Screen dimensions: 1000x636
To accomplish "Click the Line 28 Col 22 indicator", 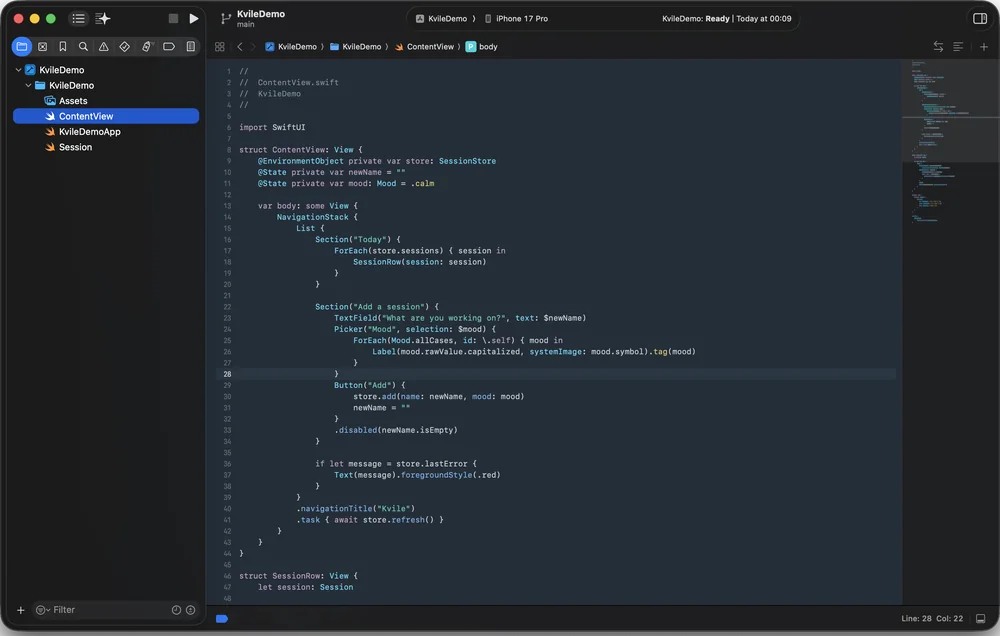I will point(932,618).
